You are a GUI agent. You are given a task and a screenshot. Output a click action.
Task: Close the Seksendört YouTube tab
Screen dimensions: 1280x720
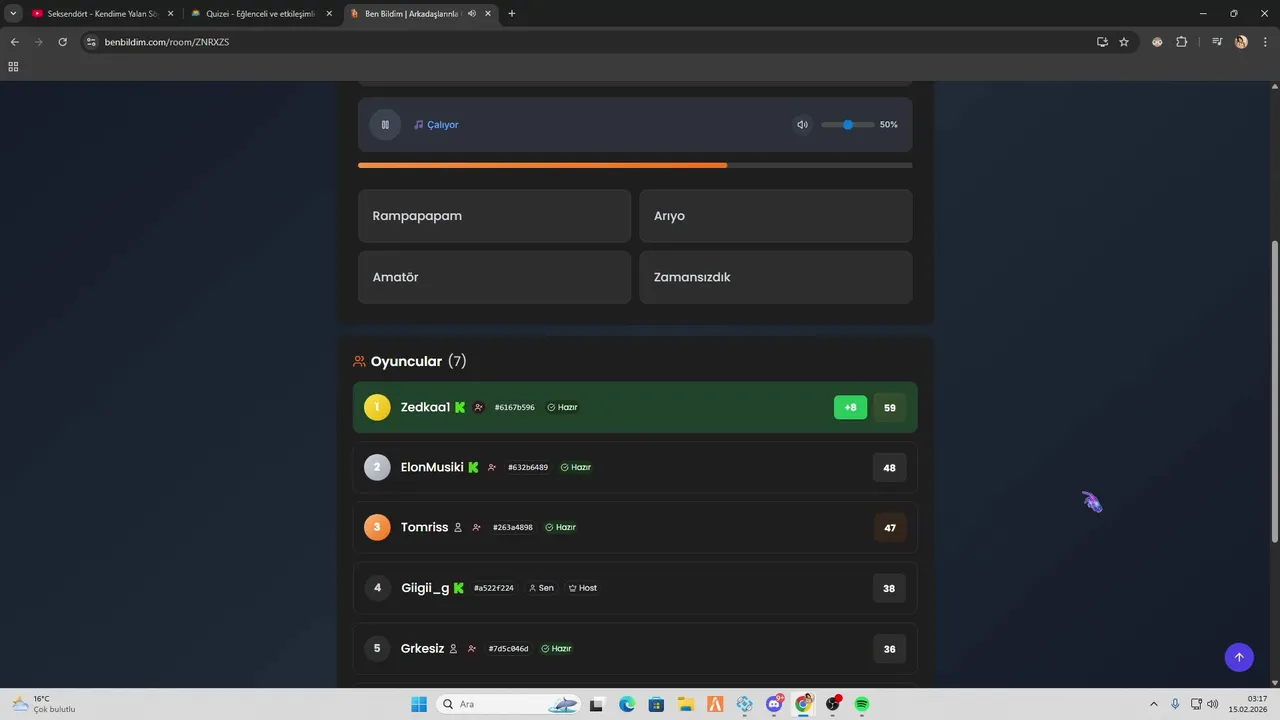pyautogui.click(x=170, y=14)
